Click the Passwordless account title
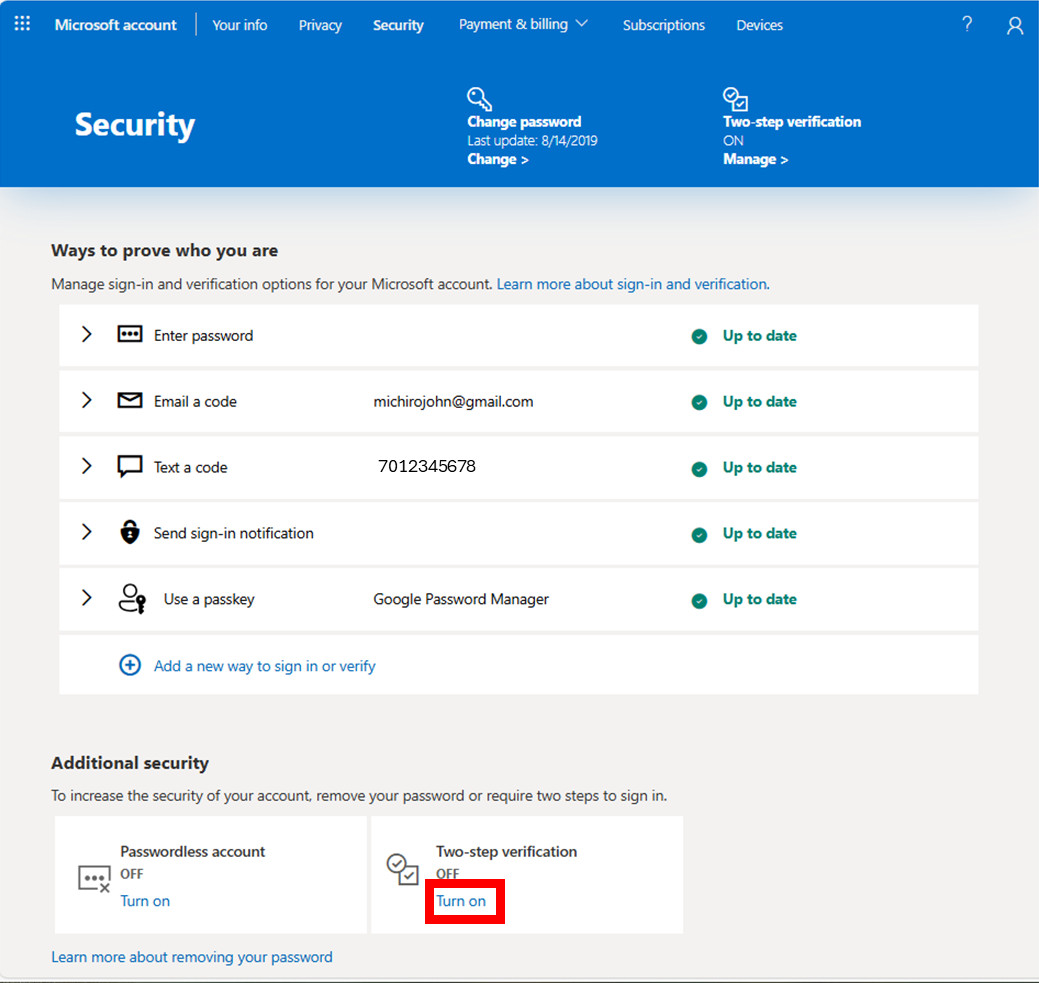Image resolution: width=1039 pixels, height=983 pixels. click(x=193, y=851)
